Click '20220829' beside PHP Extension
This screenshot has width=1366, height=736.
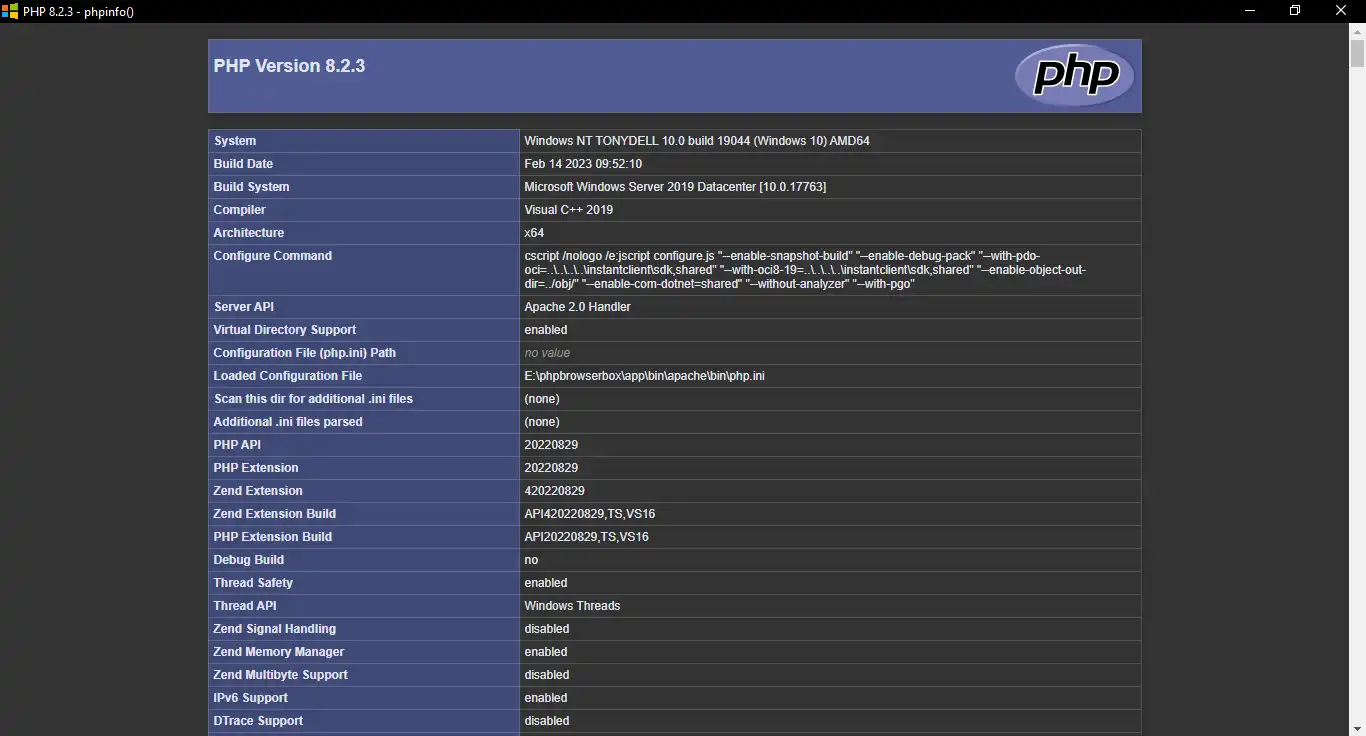coord(551,468)
